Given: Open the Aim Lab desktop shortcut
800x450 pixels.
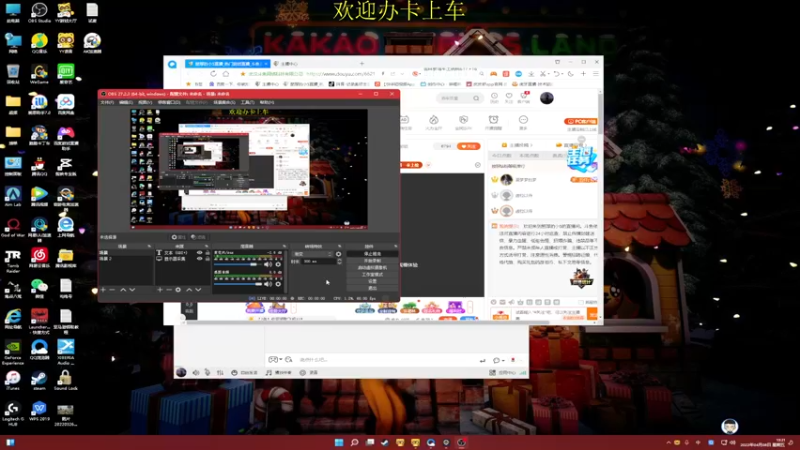Looking at the screenshot, I should point(13,196).
